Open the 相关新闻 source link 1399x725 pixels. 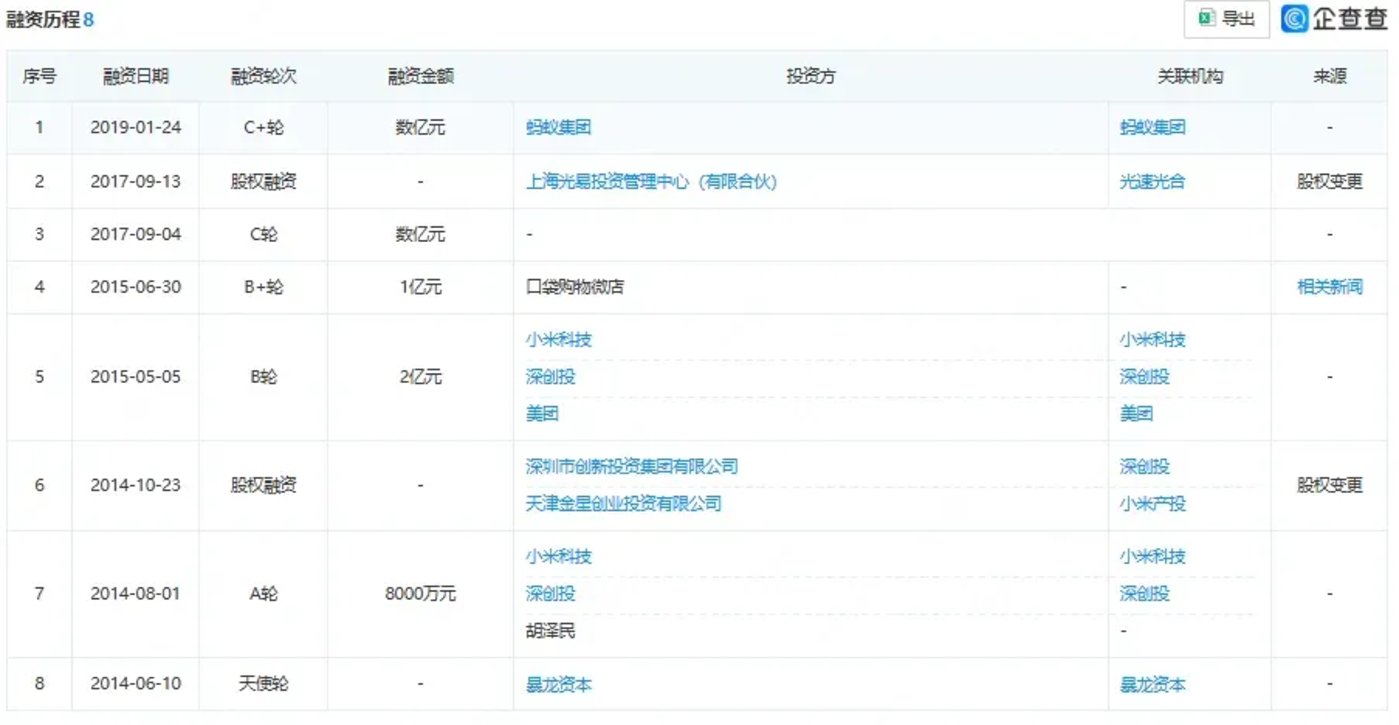(x=1329, y=287)
